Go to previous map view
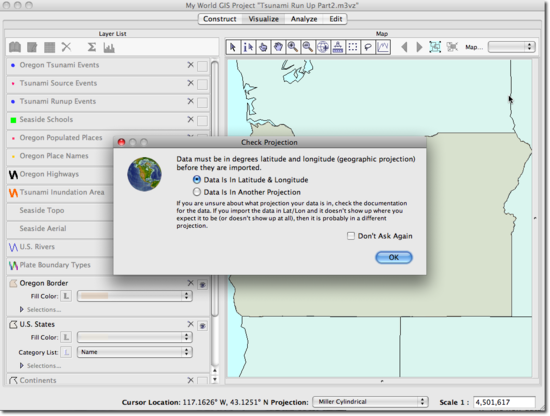The image size is (550, 416). [x=404, y=47]
